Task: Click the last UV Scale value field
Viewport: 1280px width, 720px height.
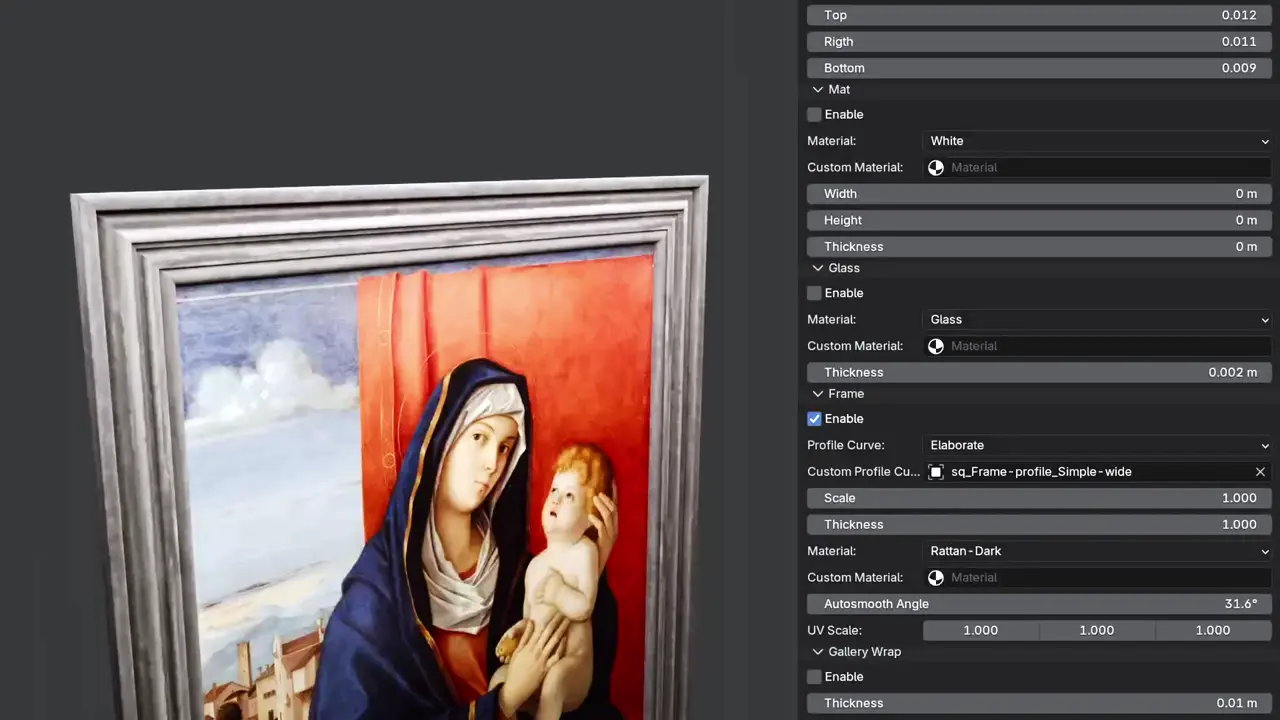Action: 1213,630
